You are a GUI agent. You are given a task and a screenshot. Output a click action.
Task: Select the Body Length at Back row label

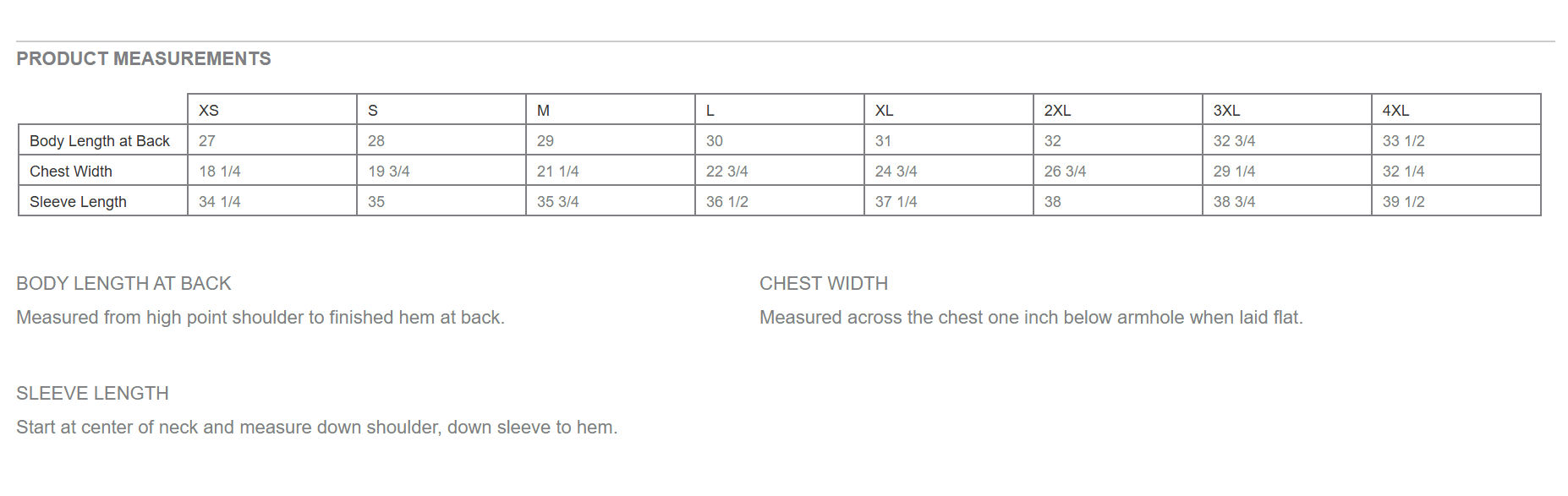tap(103, 140)
